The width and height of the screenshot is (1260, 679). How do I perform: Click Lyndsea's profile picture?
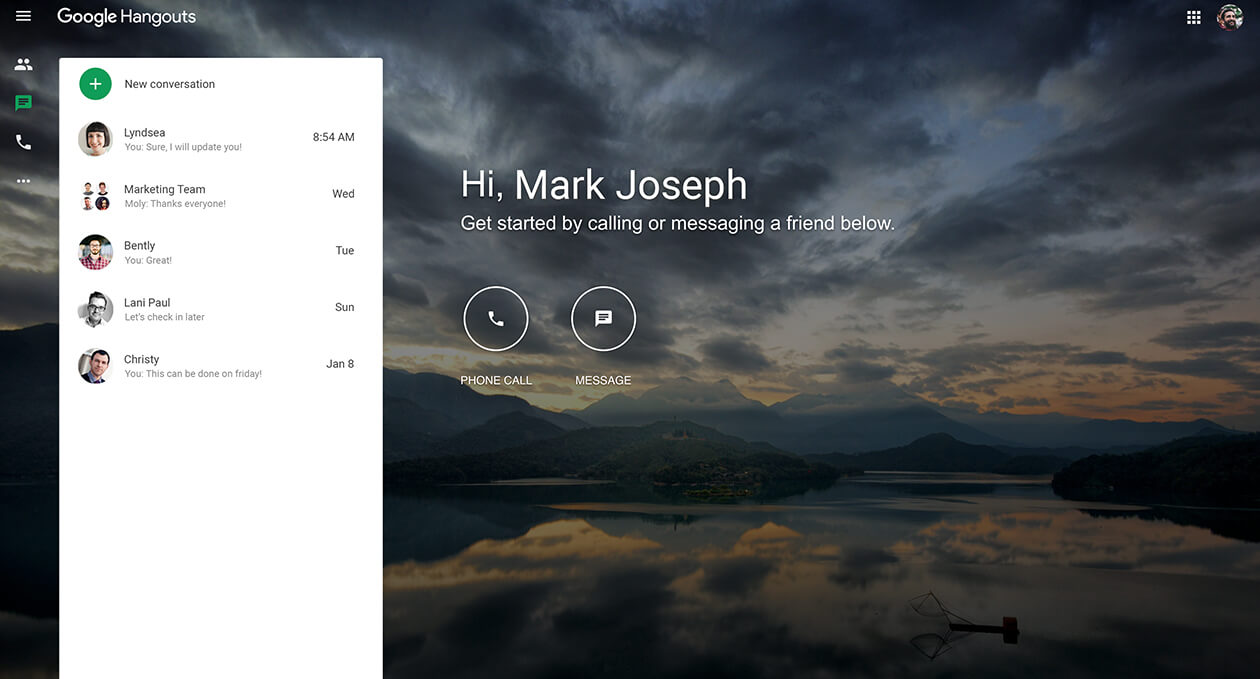click(95, 139)
